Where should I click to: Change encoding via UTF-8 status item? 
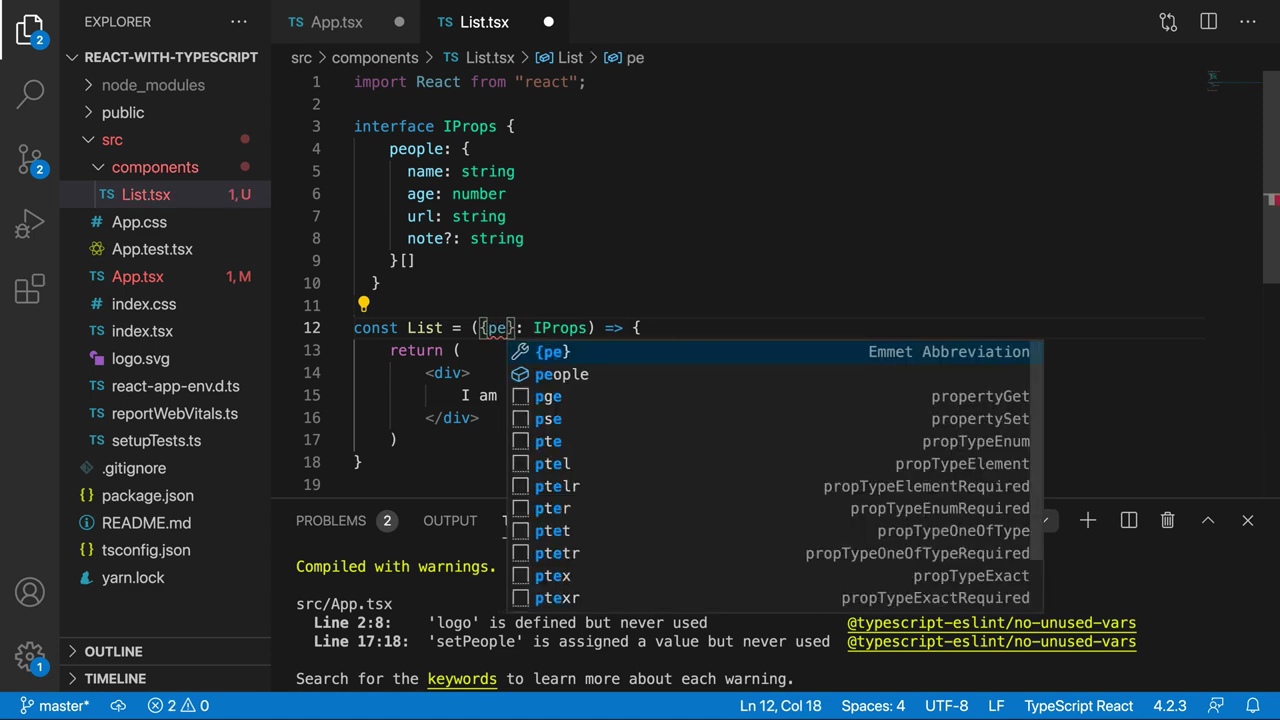pyautogui.click(x=946, y=706)
